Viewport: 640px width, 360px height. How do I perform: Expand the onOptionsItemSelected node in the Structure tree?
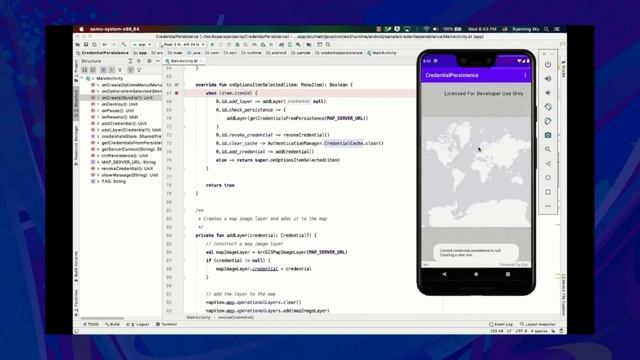[x=98, y=91]
